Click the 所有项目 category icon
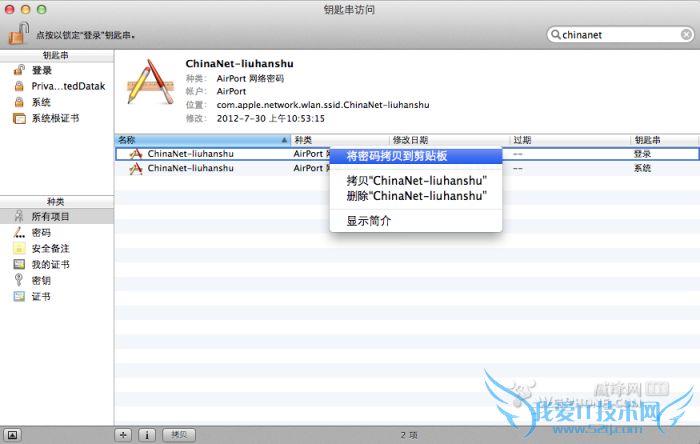 click(x=19, y=216)
